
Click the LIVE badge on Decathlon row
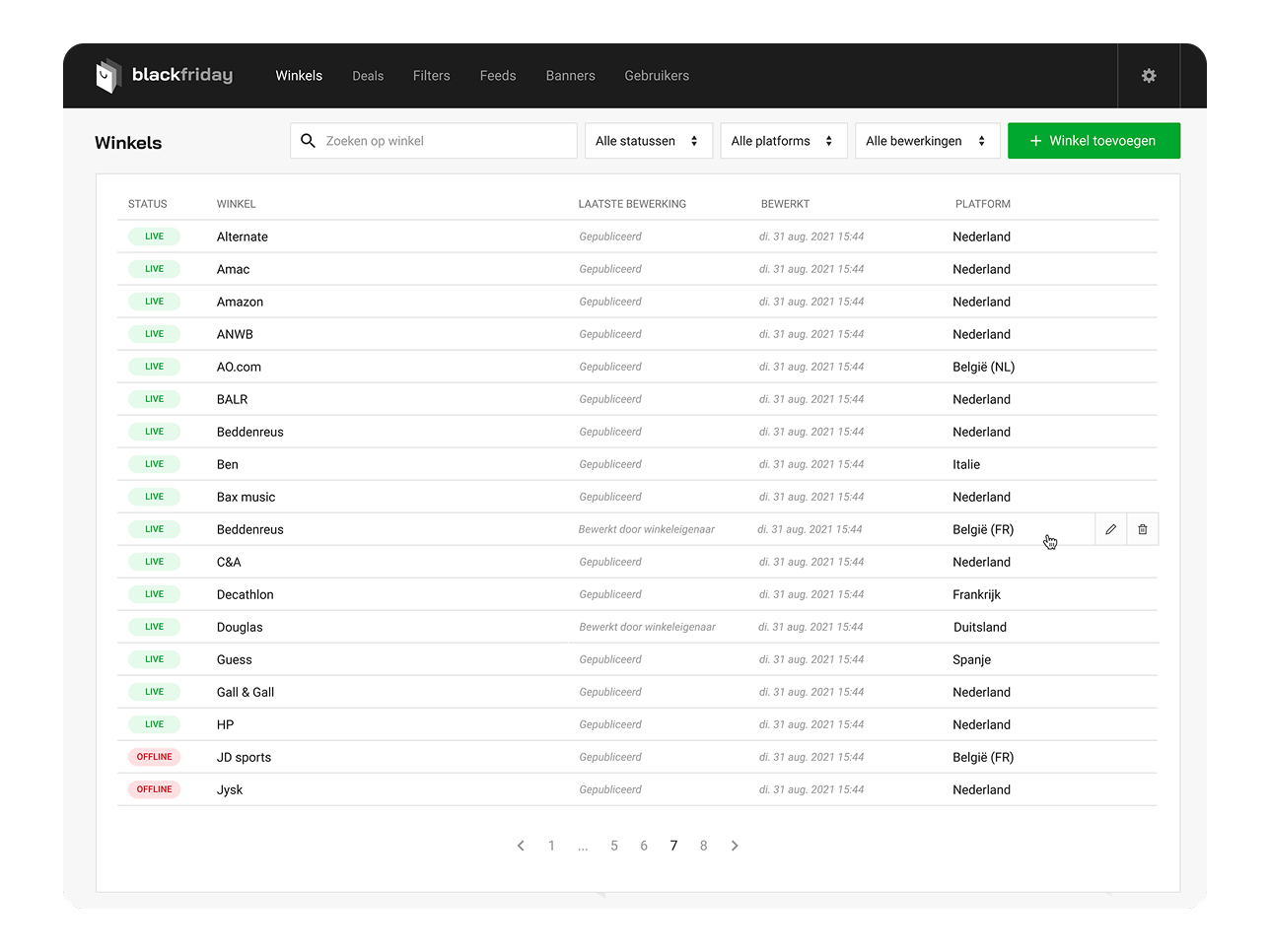click(x=154, y=594)
